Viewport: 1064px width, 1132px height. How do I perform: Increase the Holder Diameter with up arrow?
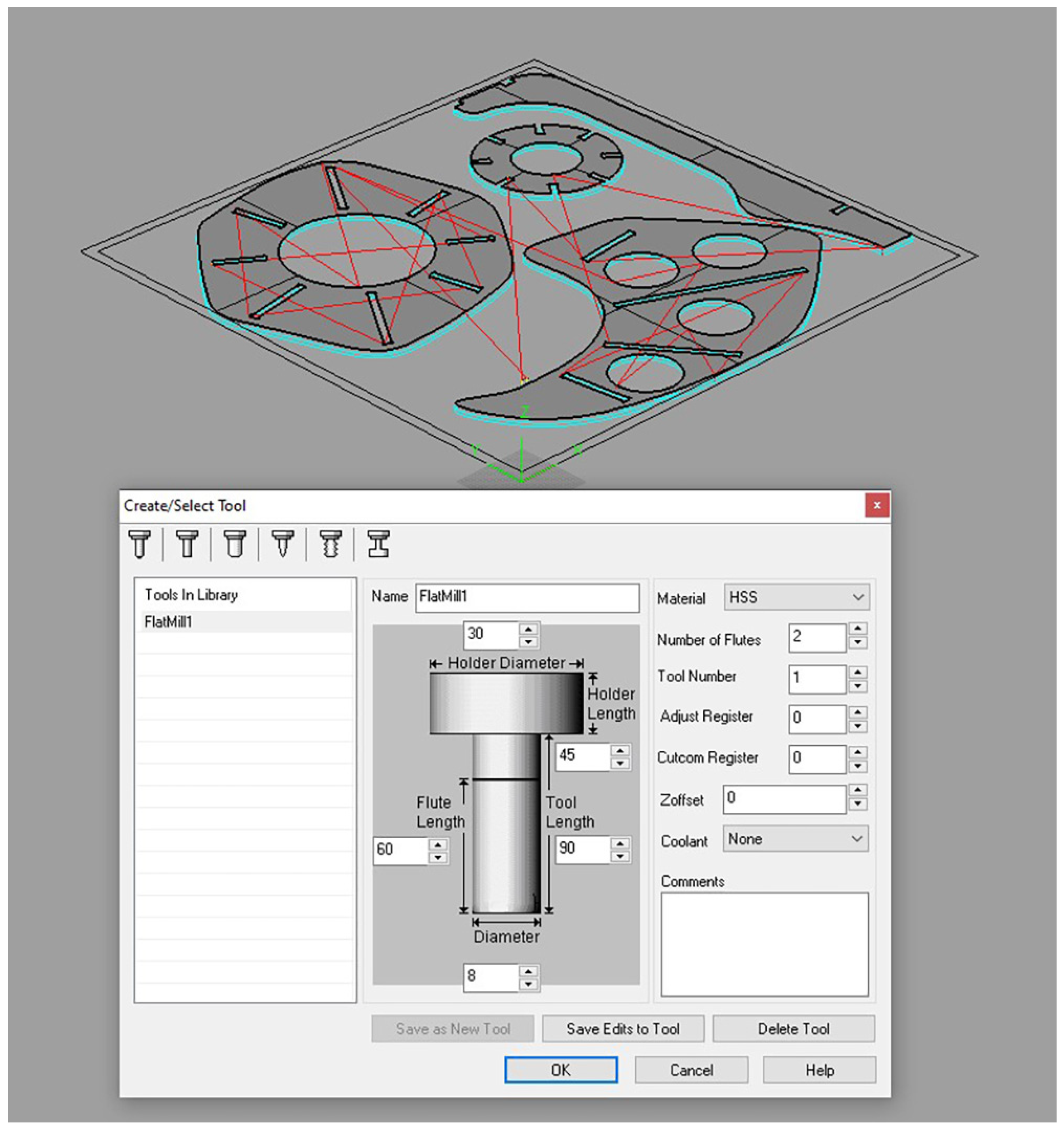point(528,629)
